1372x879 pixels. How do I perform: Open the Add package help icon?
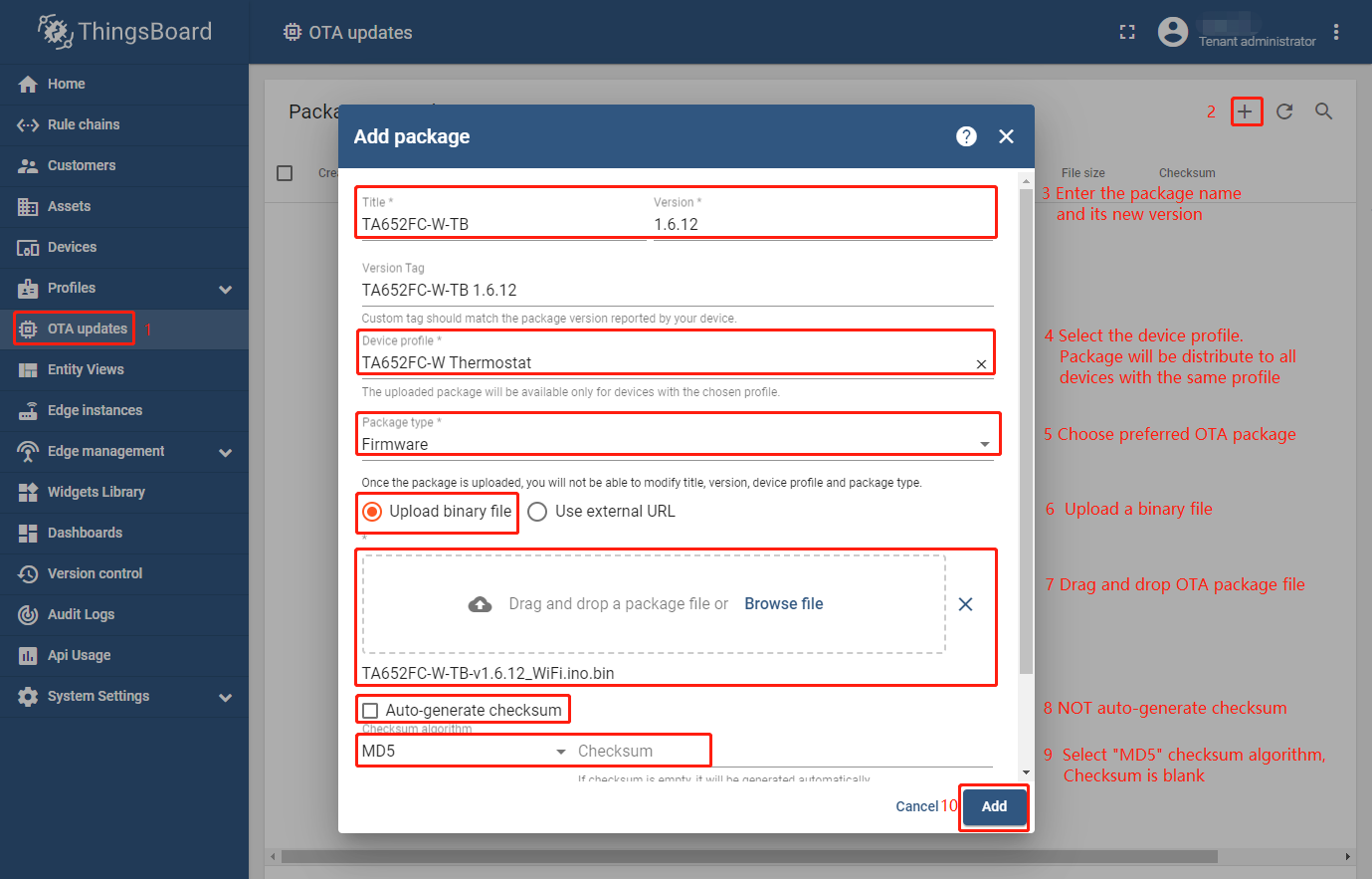[966, 136]
